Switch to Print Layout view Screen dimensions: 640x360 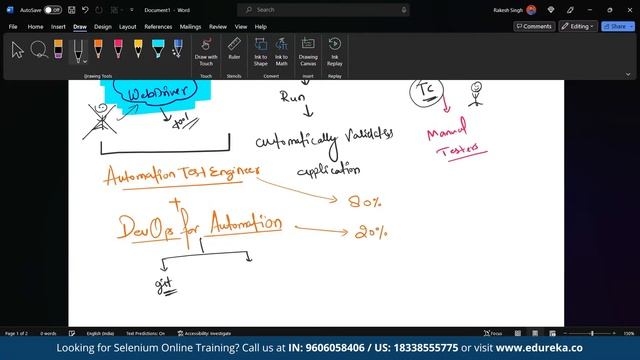pos(535,333)
